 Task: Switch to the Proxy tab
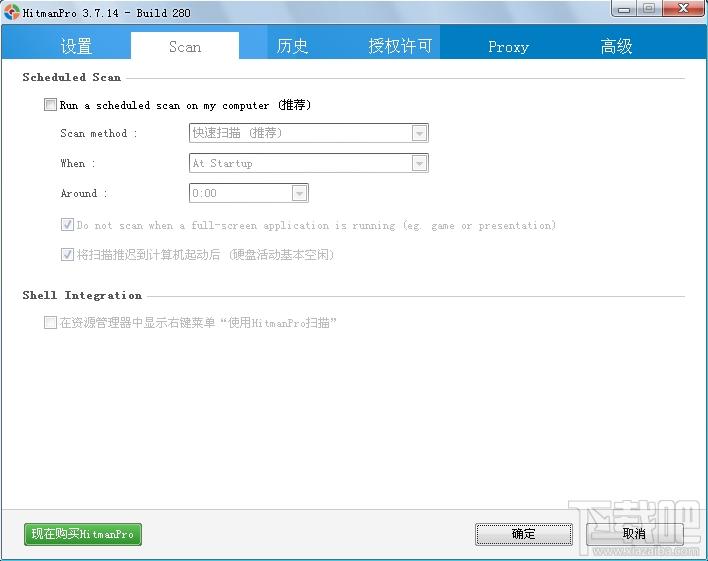click(508, 47)
